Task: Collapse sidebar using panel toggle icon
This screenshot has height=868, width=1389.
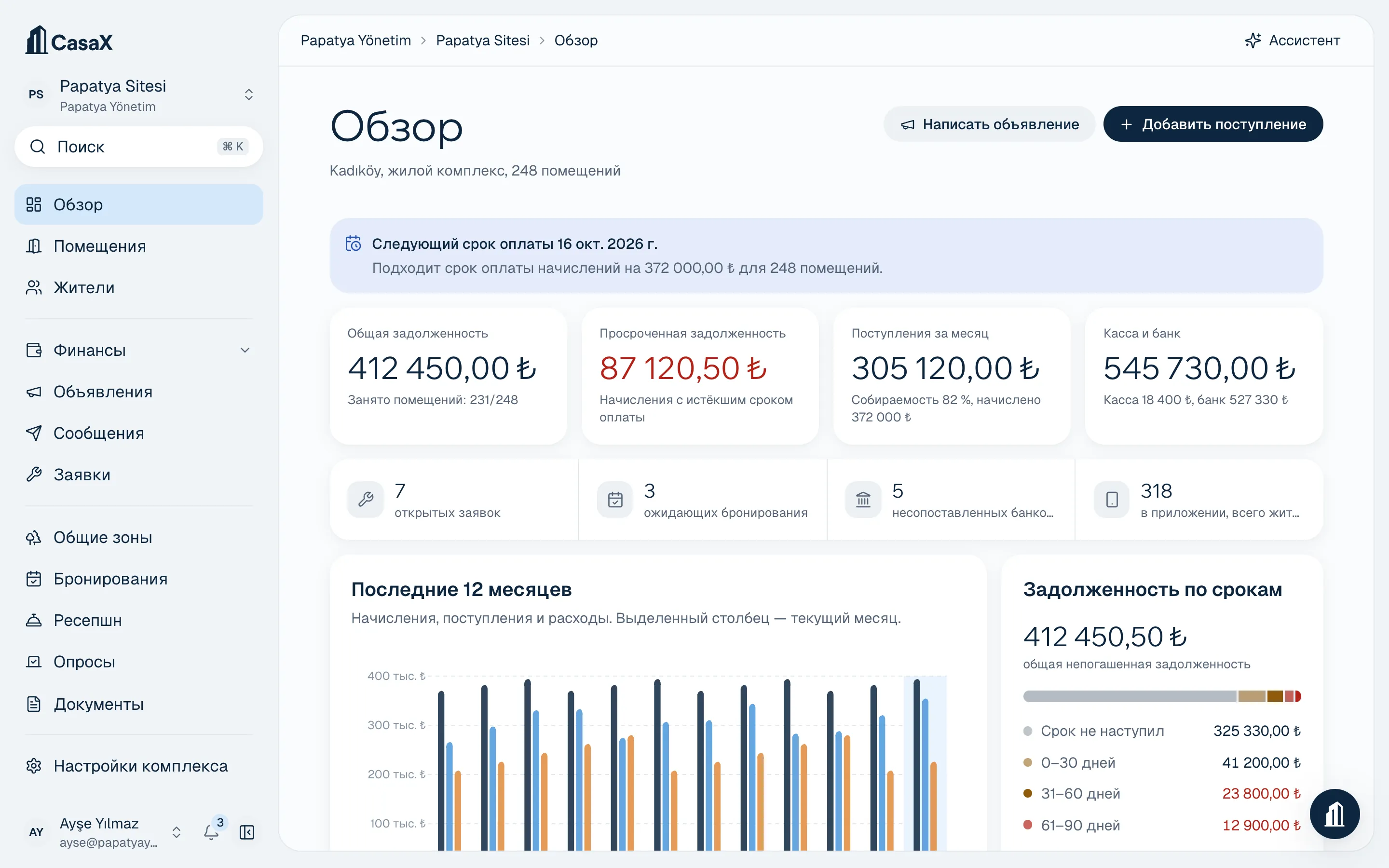Action: tap(247, 832)
